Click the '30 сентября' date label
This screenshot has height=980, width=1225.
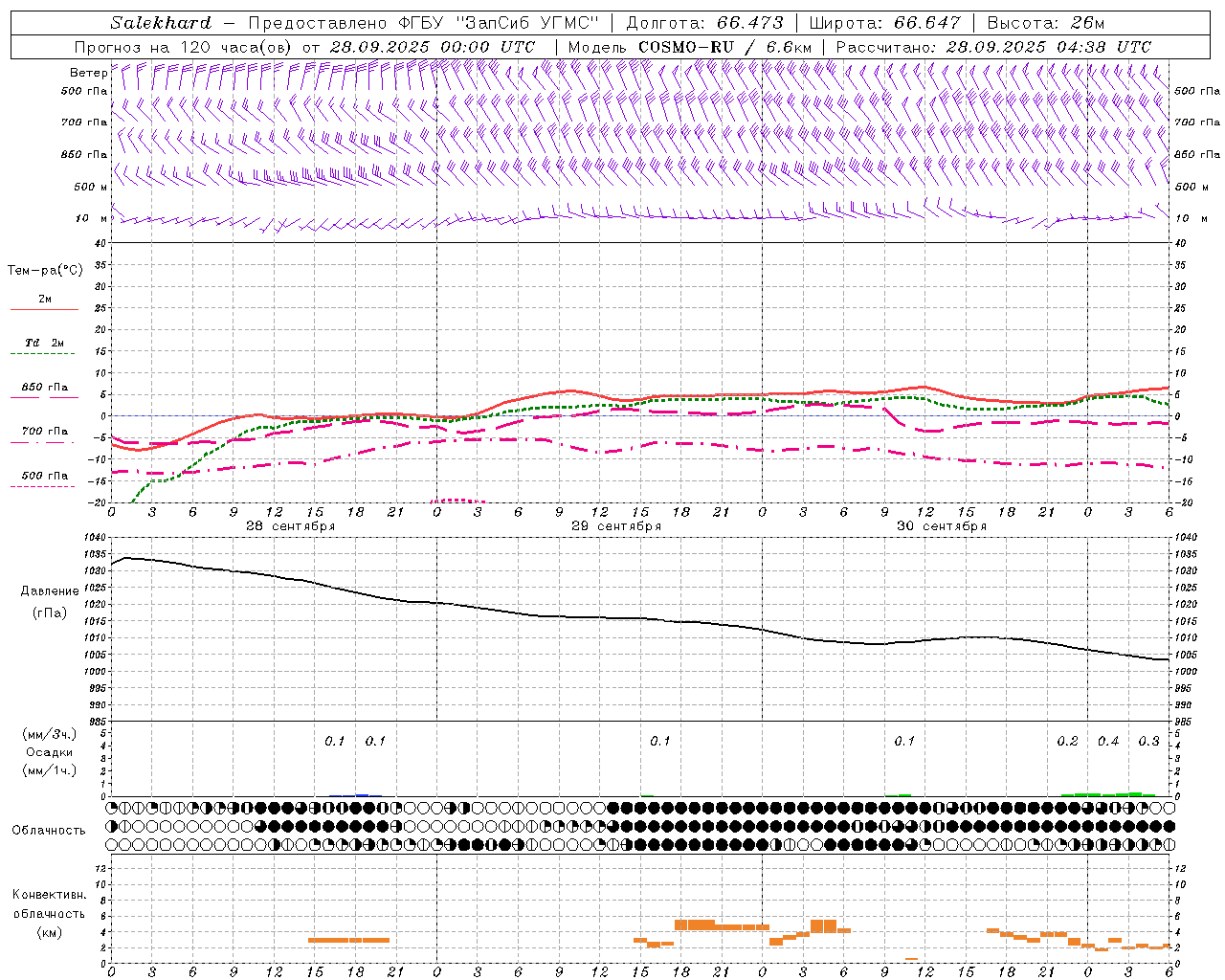[942, 526]
